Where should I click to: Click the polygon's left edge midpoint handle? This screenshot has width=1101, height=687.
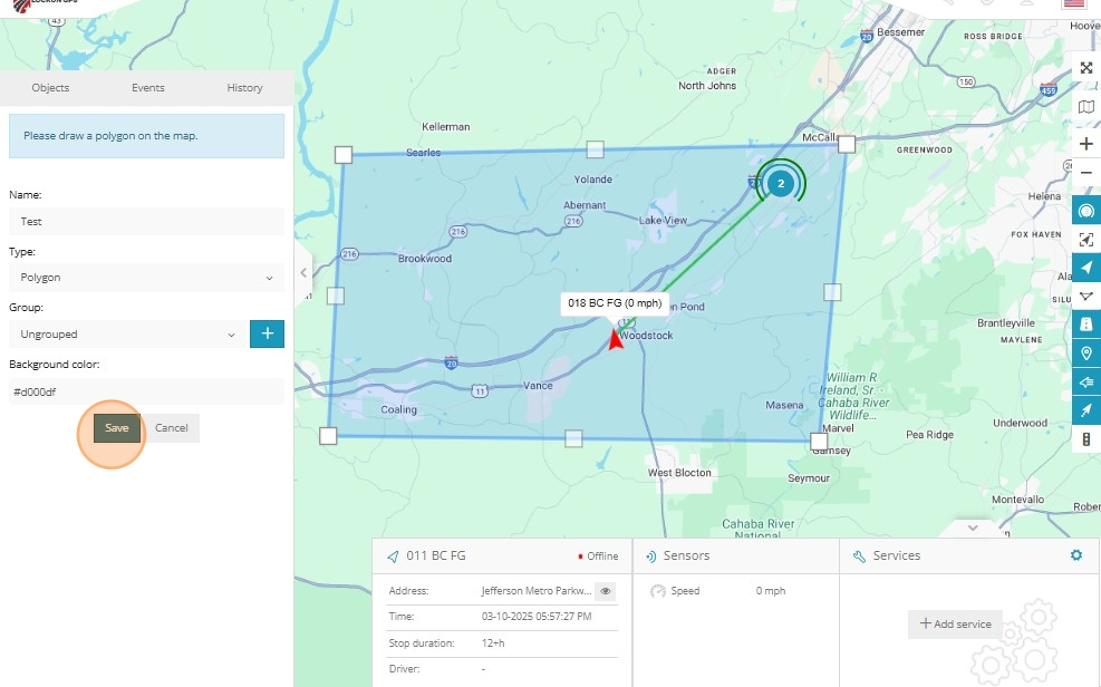click(x=336, y=296)
